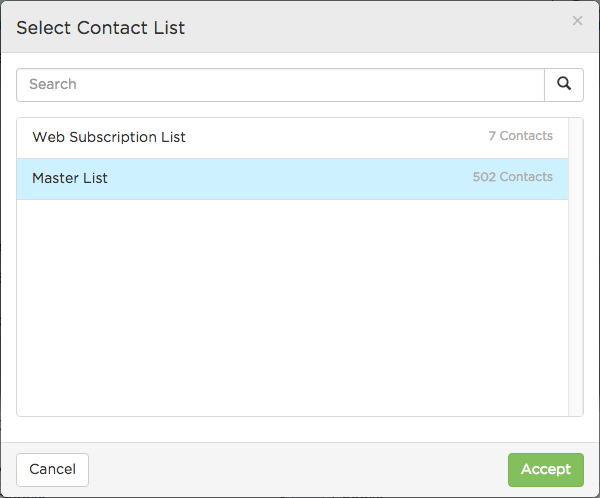This screenshot has height=498, width=600.
Task: Click the Accept button
Action: (546, 470)
